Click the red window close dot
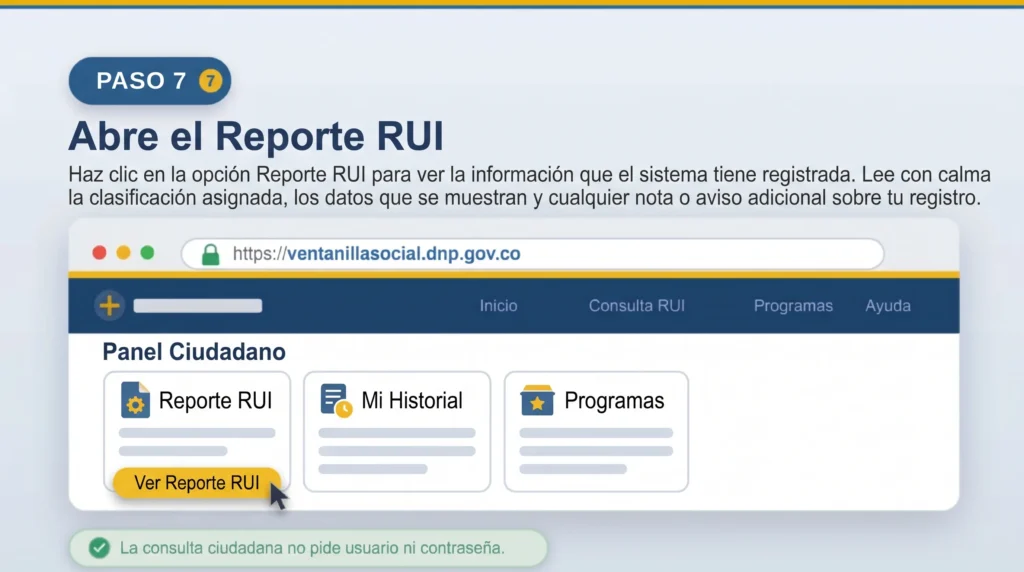Viewport: 1024px width, 572px height. coord(99,253)
